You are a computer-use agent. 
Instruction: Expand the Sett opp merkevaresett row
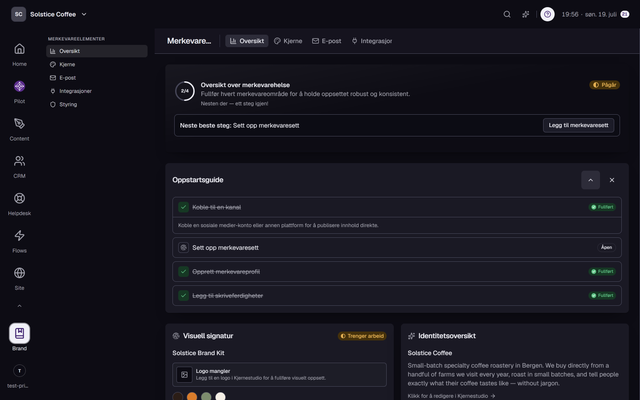pyautogui.click(x=397, y=247)
